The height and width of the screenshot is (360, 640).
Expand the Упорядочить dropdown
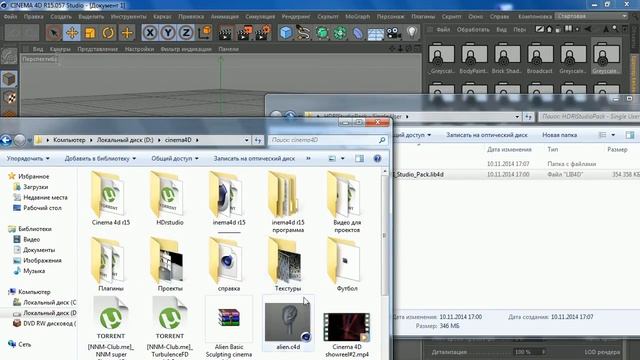point(28,158)
